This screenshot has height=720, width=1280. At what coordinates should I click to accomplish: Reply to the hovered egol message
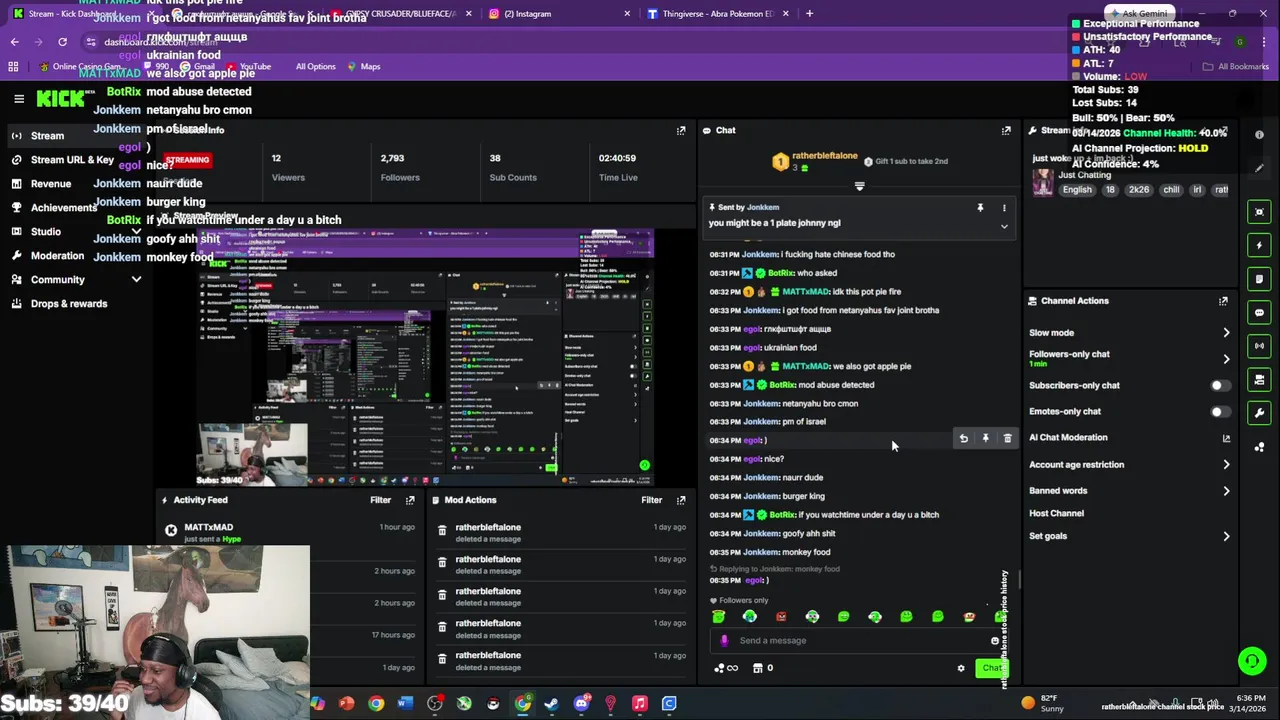point(963,438)
